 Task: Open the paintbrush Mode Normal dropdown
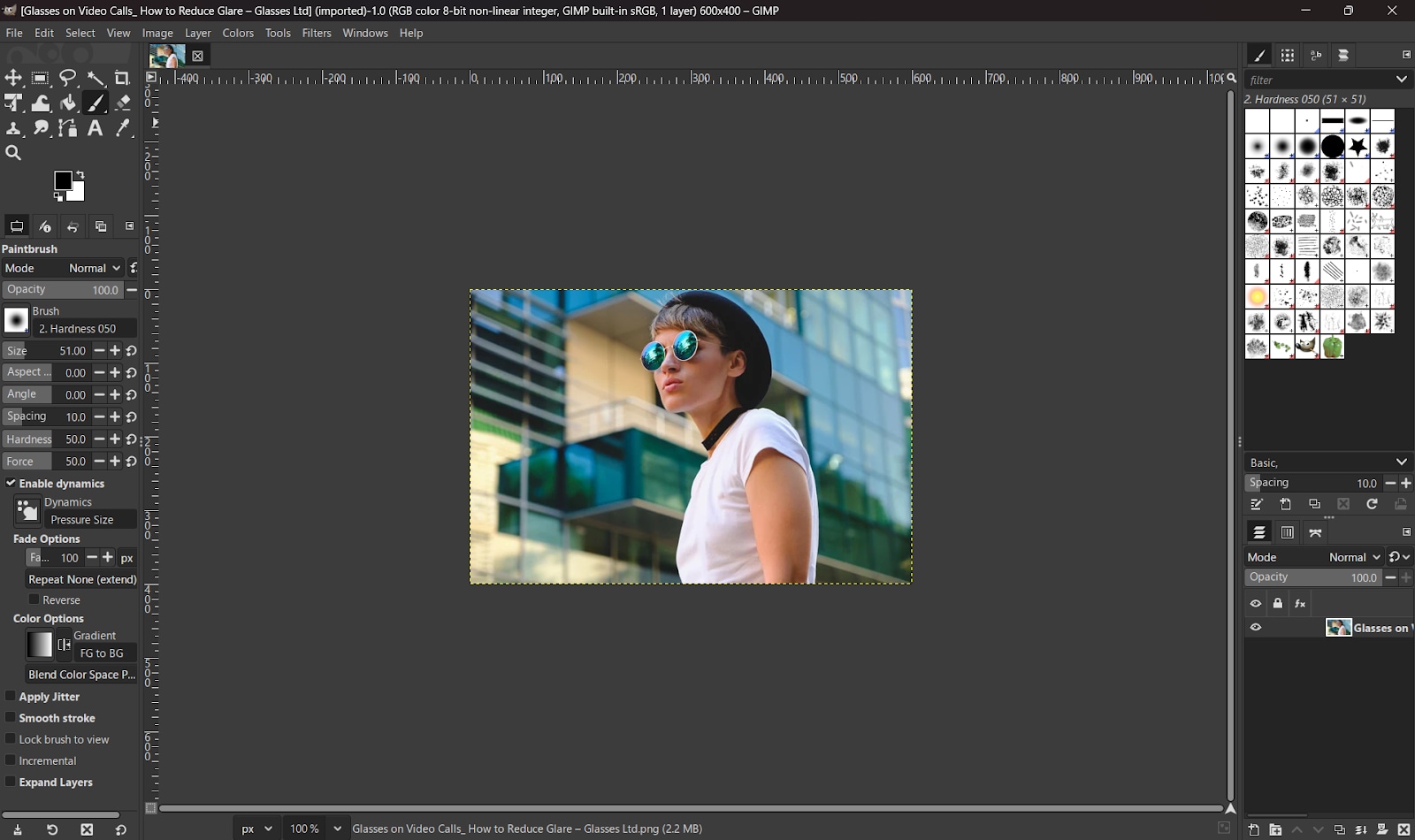click(x=94, y=268)
